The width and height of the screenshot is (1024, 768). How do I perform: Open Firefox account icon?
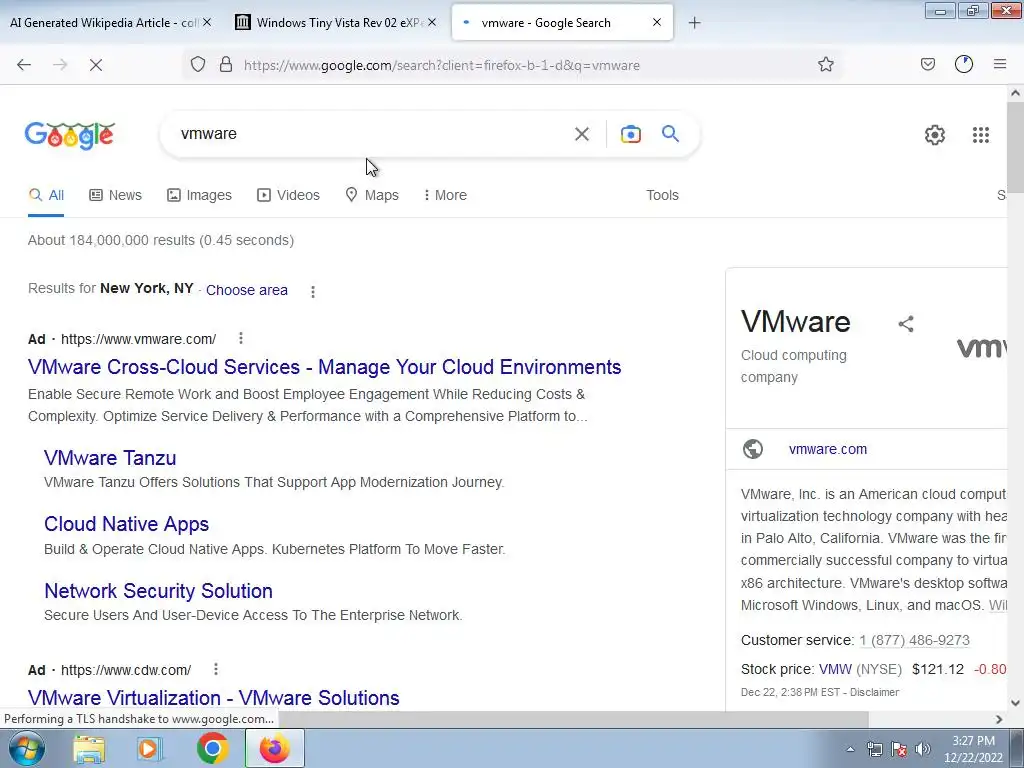pyautogui.click(x=964, y=64)
